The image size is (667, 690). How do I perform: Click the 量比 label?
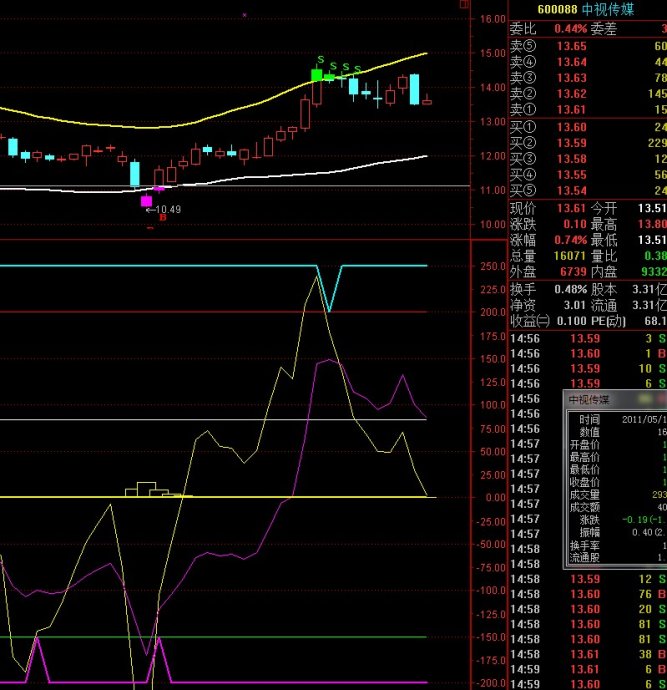[x=604, y=256]
